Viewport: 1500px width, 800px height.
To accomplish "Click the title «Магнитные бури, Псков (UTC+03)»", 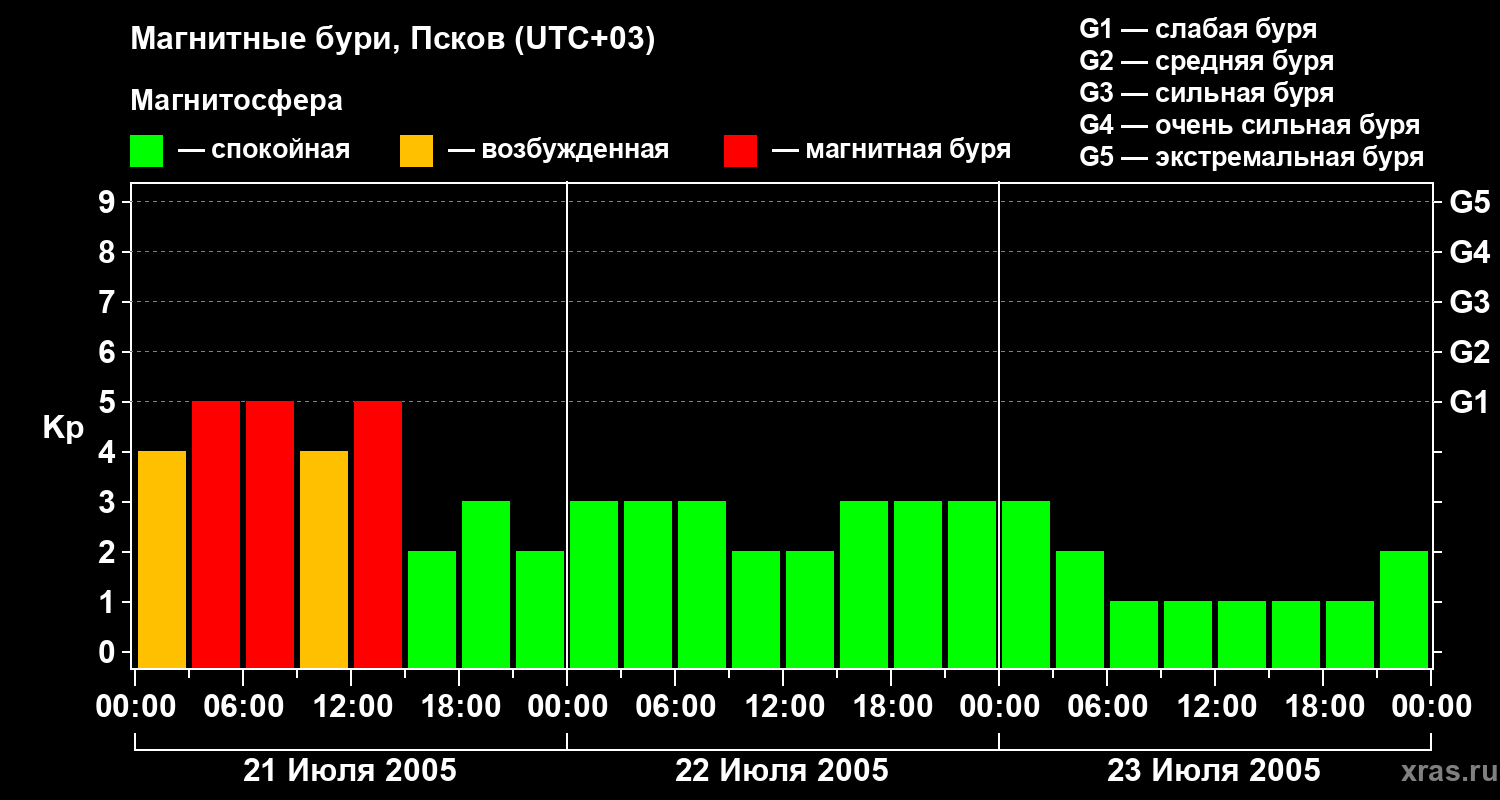I will [x=393, y=40].
